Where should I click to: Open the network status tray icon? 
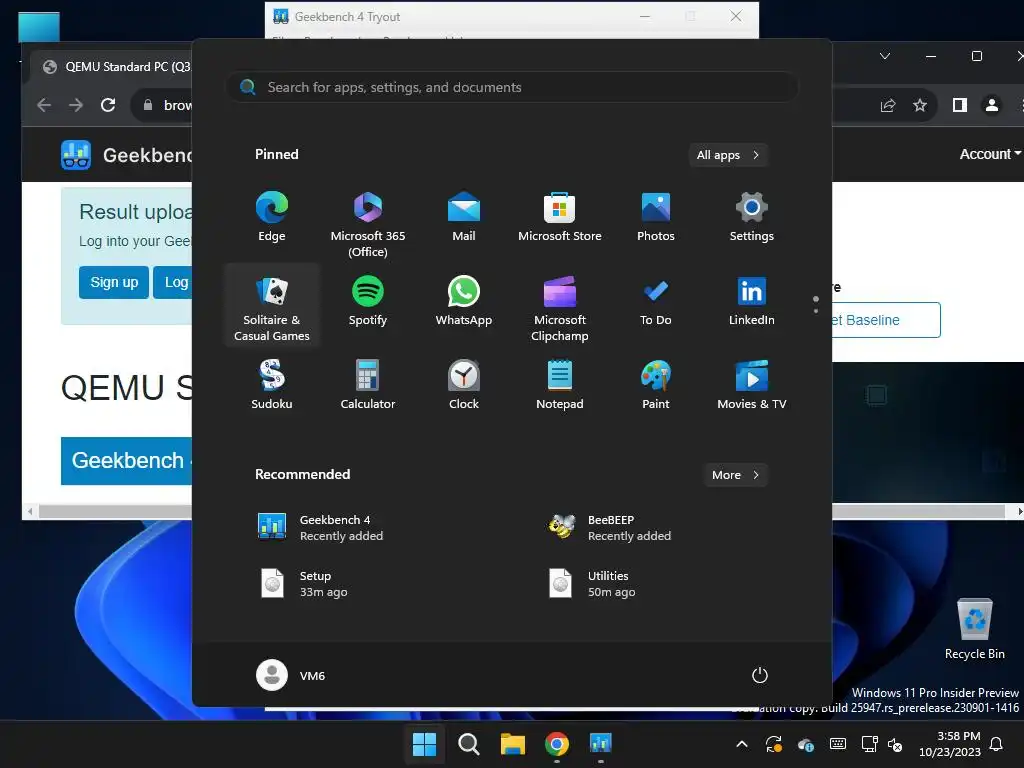click(x=870, y=744)
